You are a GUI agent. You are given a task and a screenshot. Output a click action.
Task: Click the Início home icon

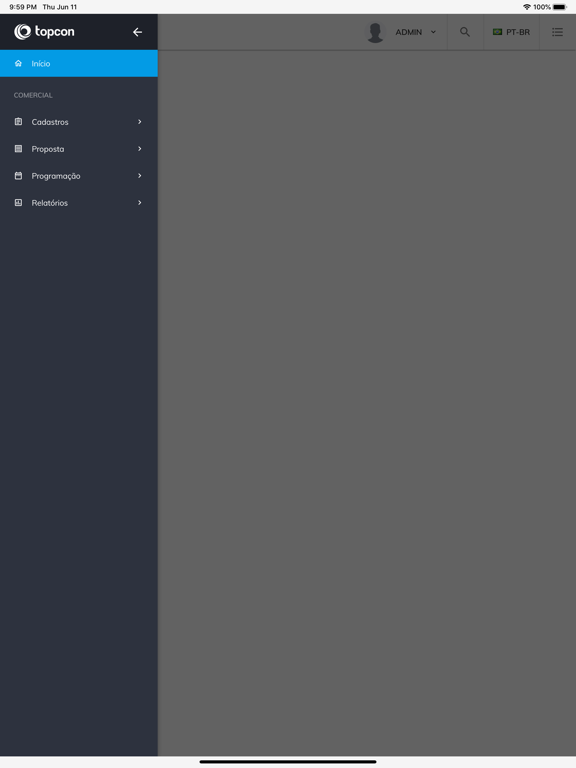(x=18, y=63)
